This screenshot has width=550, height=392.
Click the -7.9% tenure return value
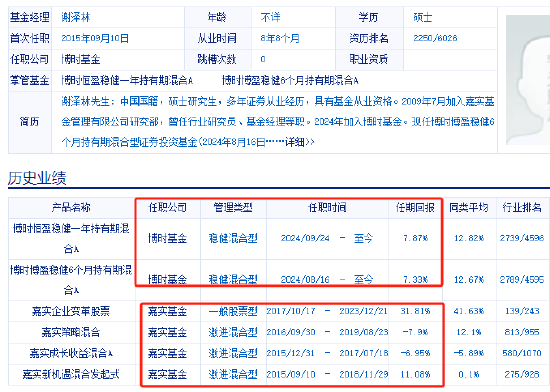pos(415,332)
